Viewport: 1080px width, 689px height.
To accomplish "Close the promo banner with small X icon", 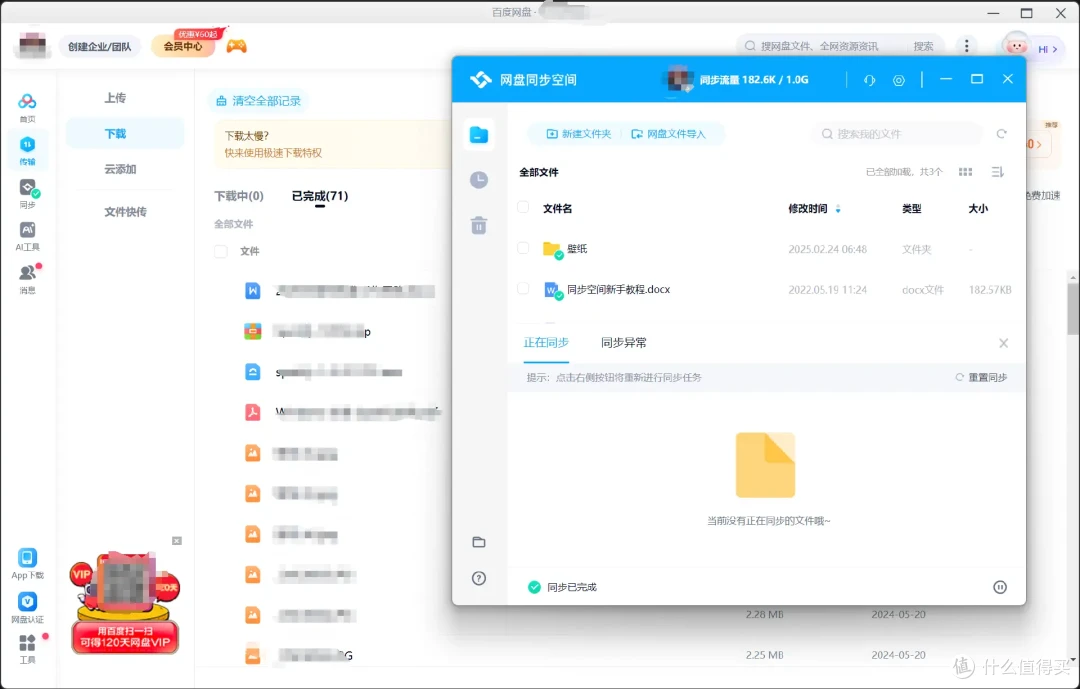I will [x=176, y=541].
